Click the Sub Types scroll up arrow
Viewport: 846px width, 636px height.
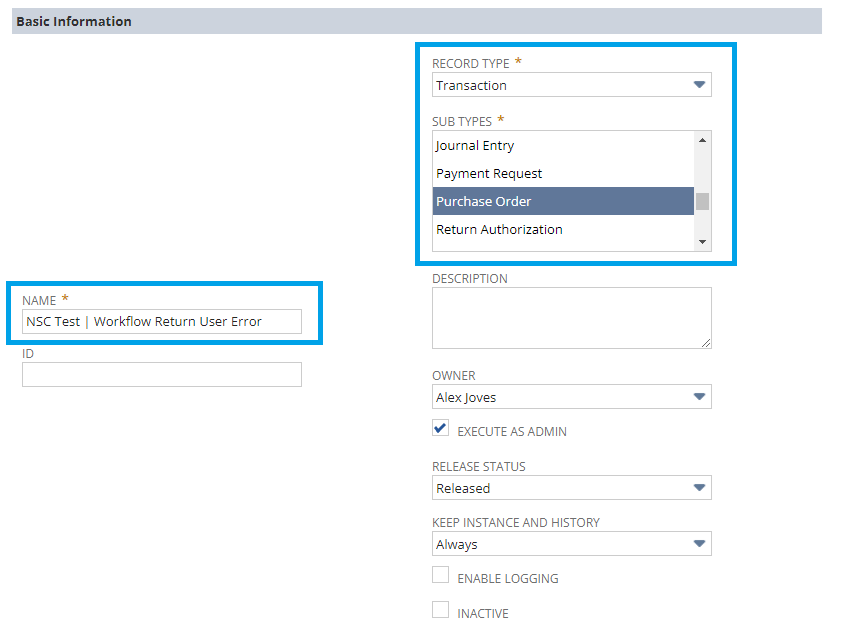point(702,140)
